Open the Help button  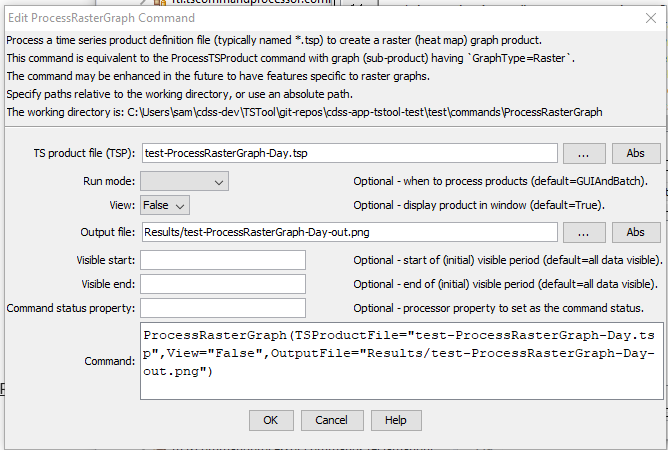pyautogui.click(x=396, y=421)
